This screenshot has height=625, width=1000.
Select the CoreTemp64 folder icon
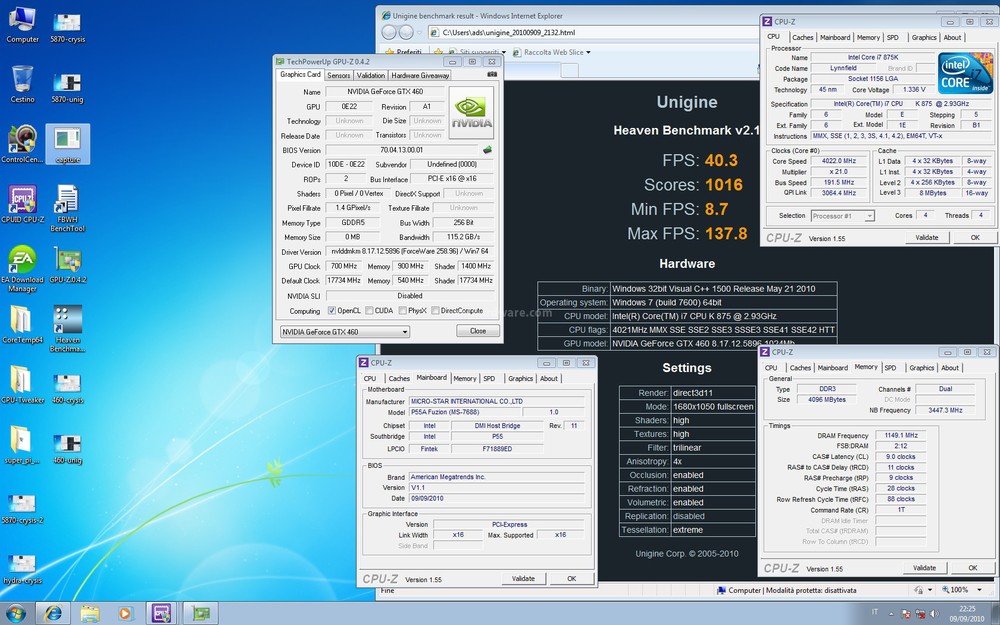point(22,325)
